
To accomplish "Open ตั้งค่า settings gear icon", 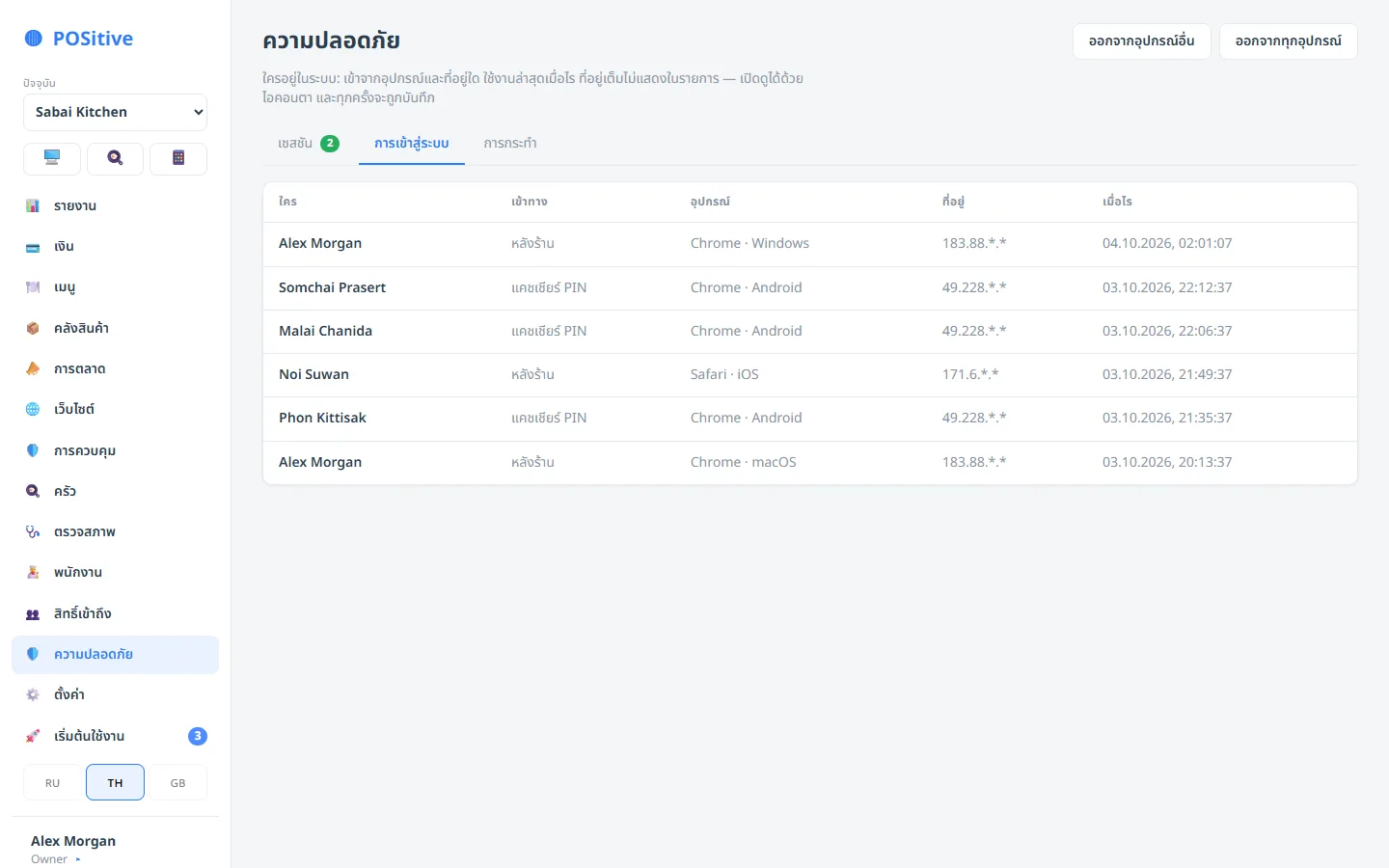I will (33, 694).
